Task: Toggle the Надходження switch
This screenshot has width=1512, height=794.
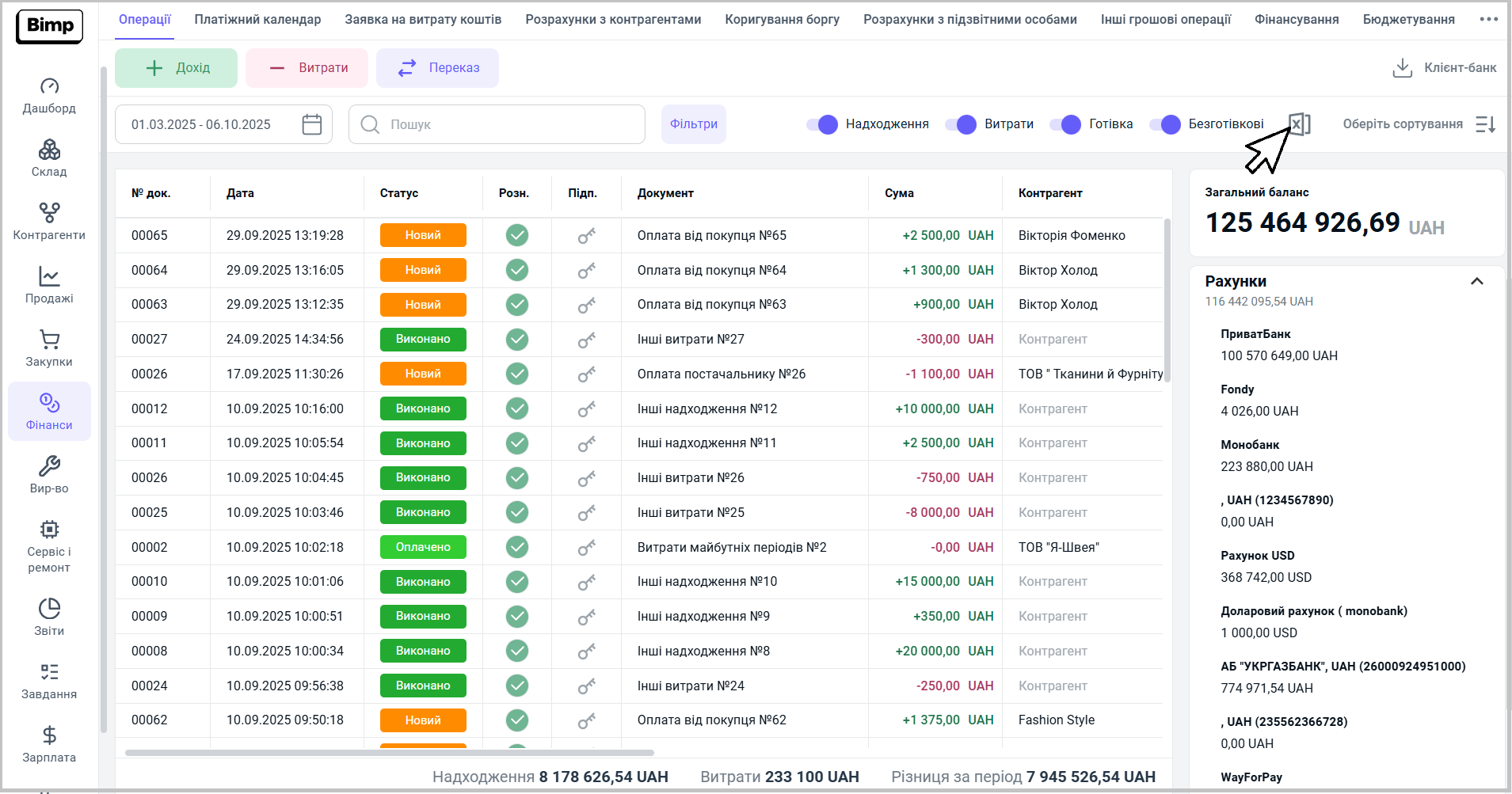Action: pos(823,124)
